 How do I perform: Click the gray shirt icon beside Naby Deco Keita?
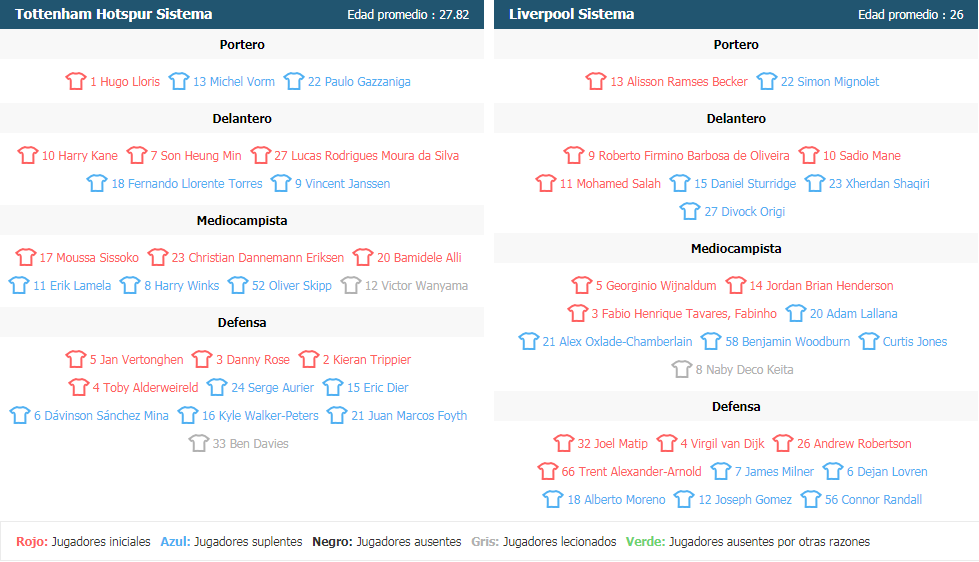click(x=682, y=370)
